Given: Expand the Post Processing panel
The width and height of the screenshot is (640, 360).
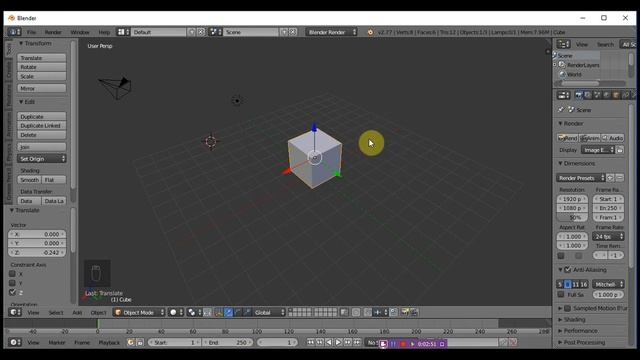Looking at the screenshot, I should [x=581, y=342].
